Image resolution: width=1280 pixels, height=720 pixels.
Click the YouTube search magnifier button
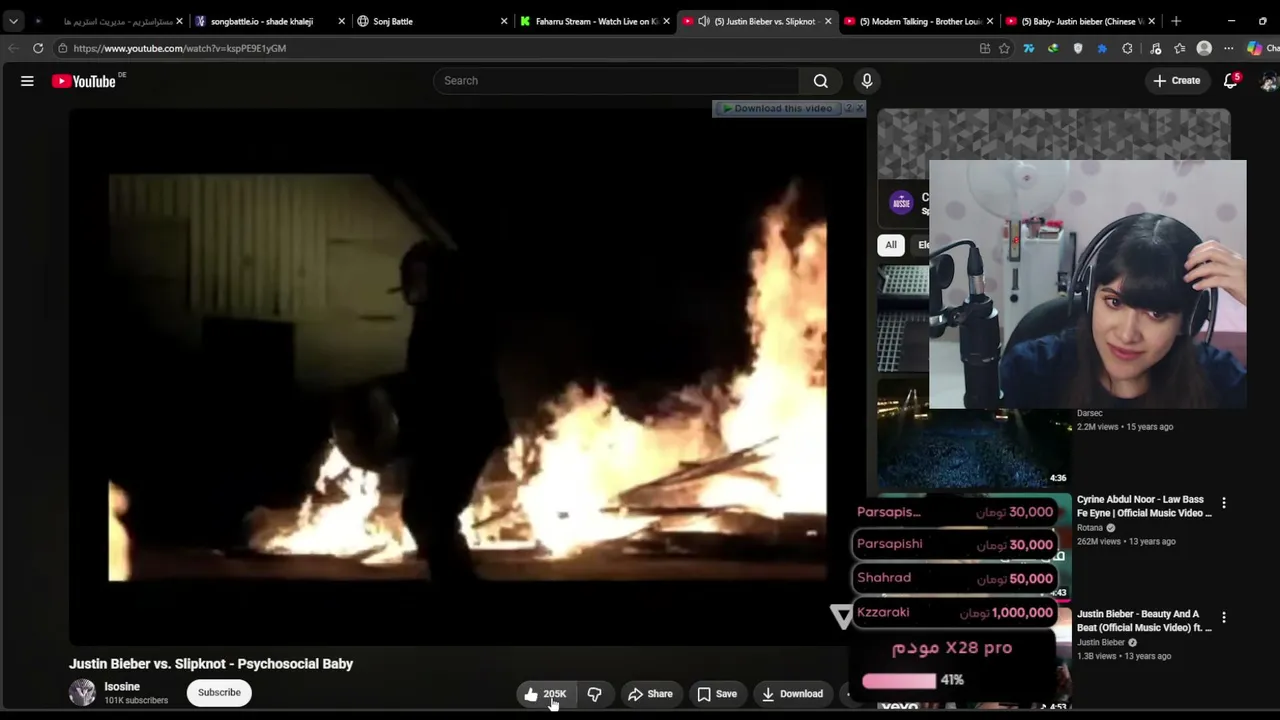pos(821,81)
